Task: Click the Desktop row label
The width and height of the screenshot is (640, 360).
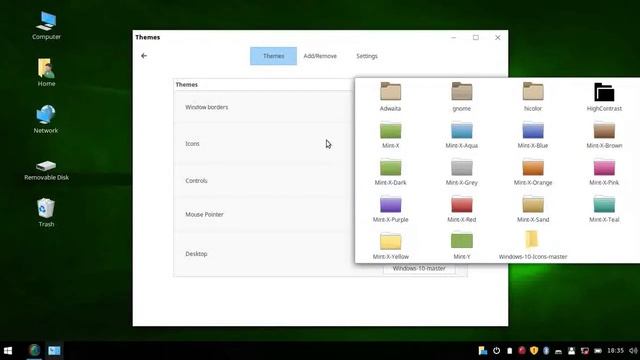Action: [x=196, y=253]
